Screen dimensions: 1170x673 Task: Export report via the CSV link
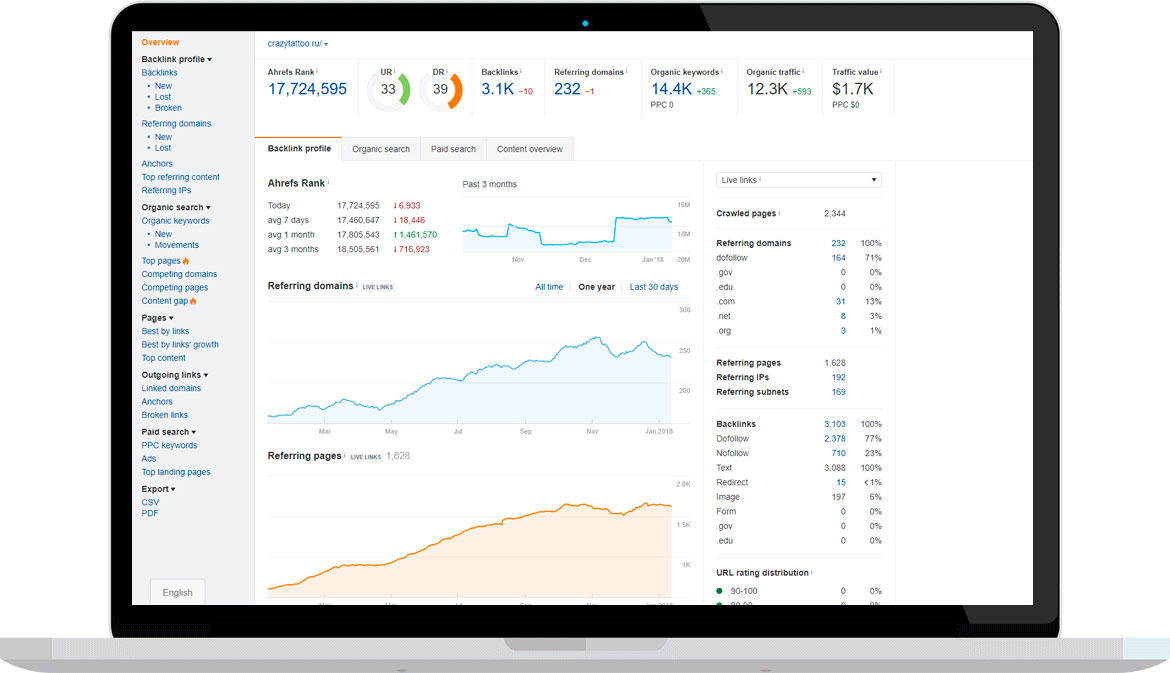click(x=150, y=502)
